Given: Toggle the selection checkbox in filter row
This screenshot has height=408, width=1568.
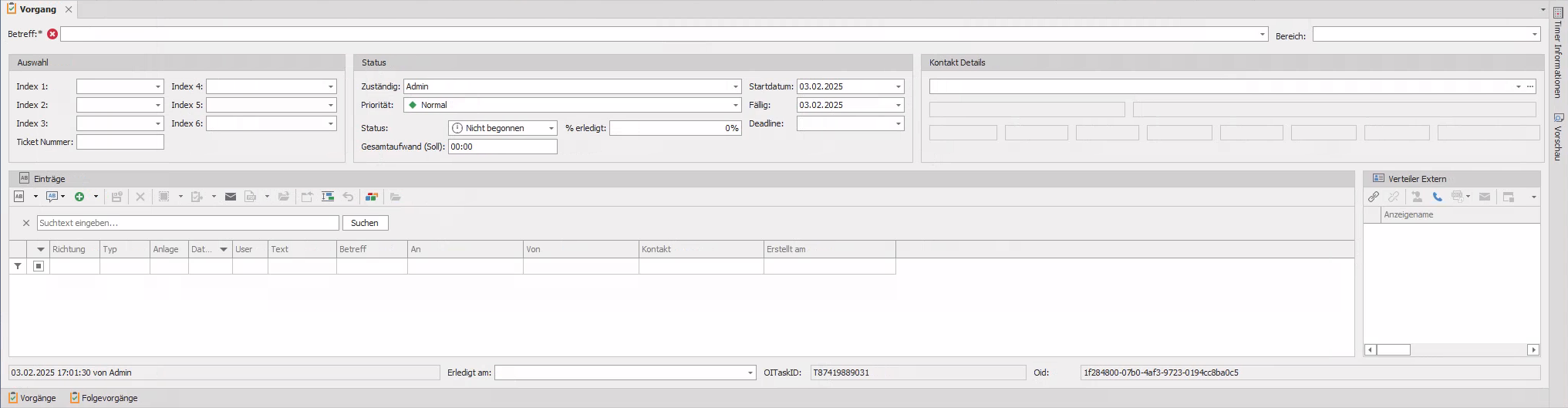Looking at the screenshot, I should [39, 266].
